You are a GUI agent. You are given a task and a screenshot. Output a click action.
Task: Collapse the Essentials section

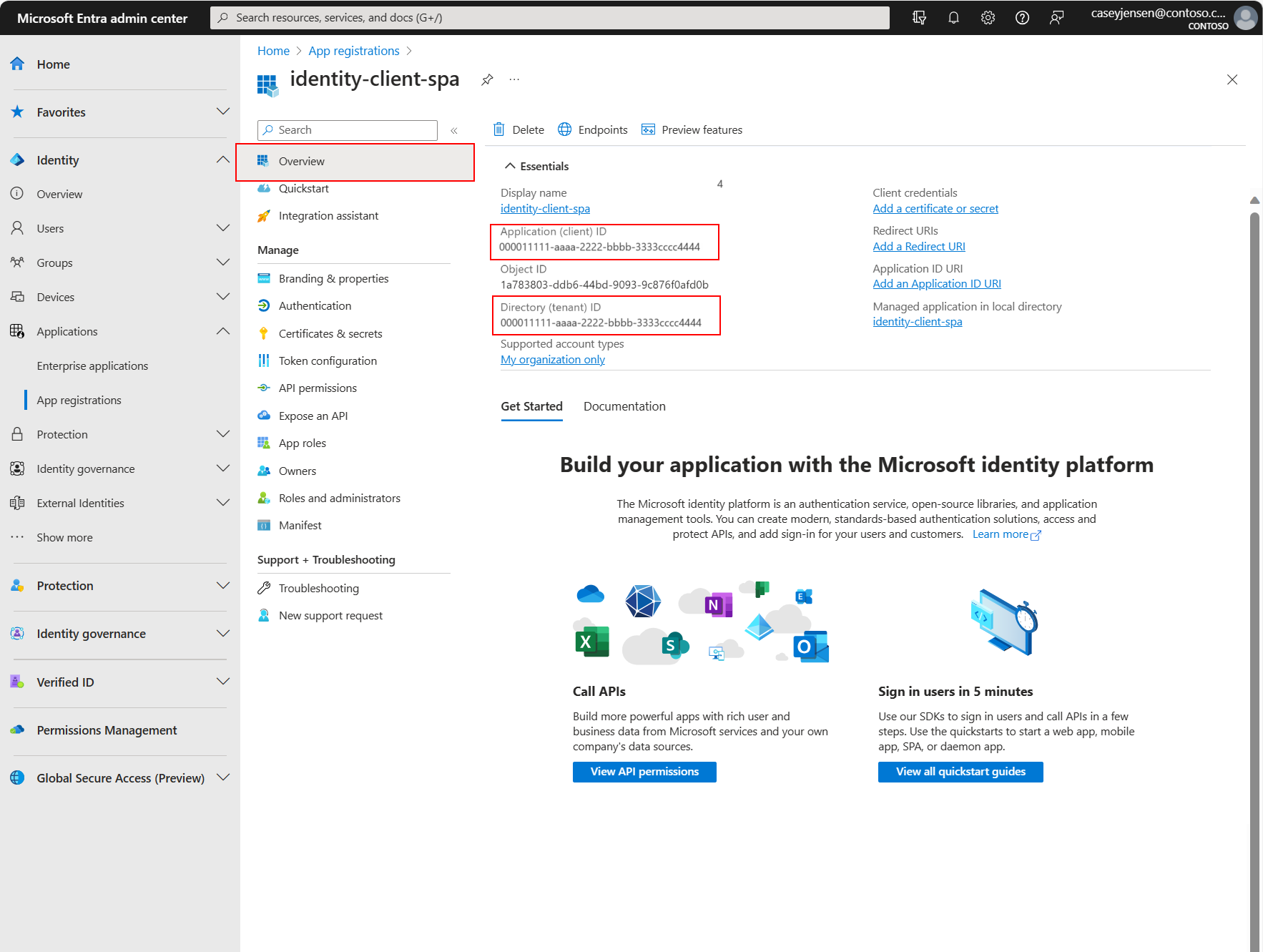536,166
